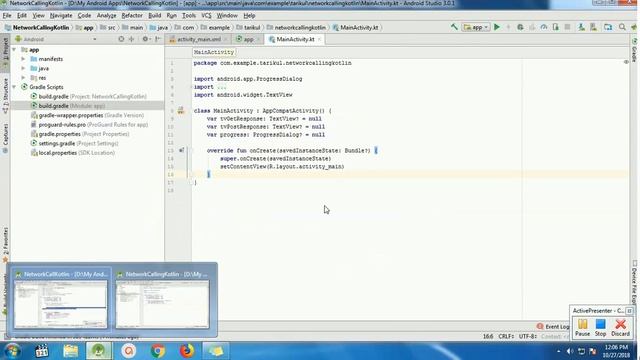Select local.properties file
640x360 pixels.
(73, 153)
